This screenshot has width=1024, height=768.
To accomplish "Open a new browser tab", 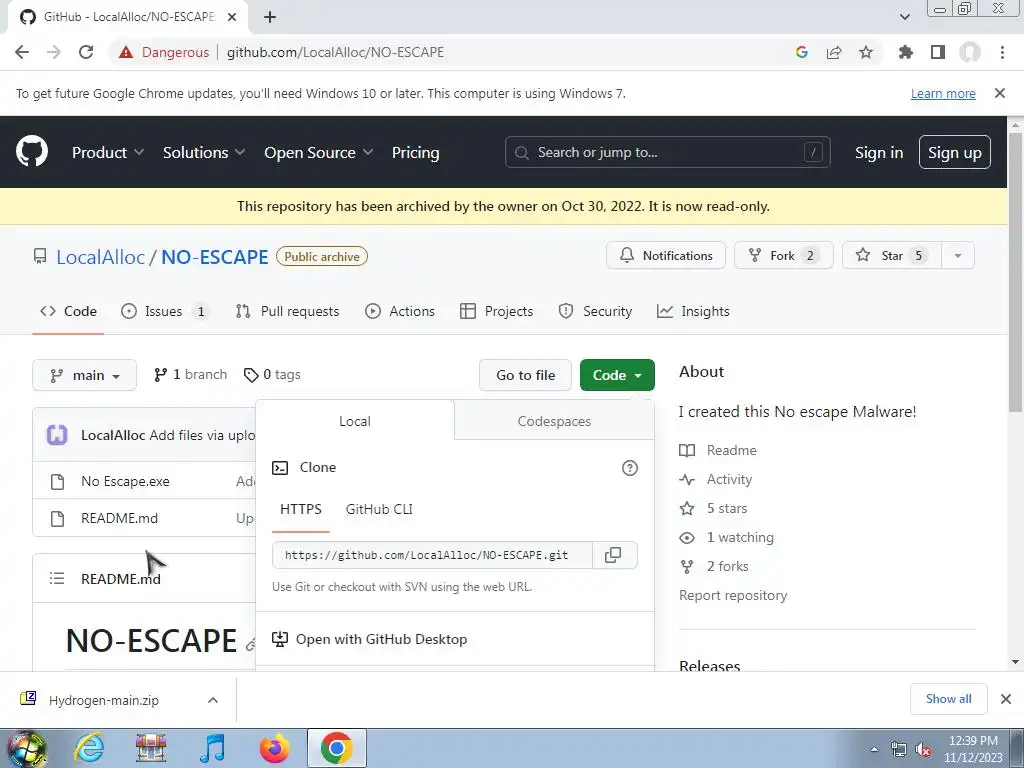I will click(x=270, y=17).
